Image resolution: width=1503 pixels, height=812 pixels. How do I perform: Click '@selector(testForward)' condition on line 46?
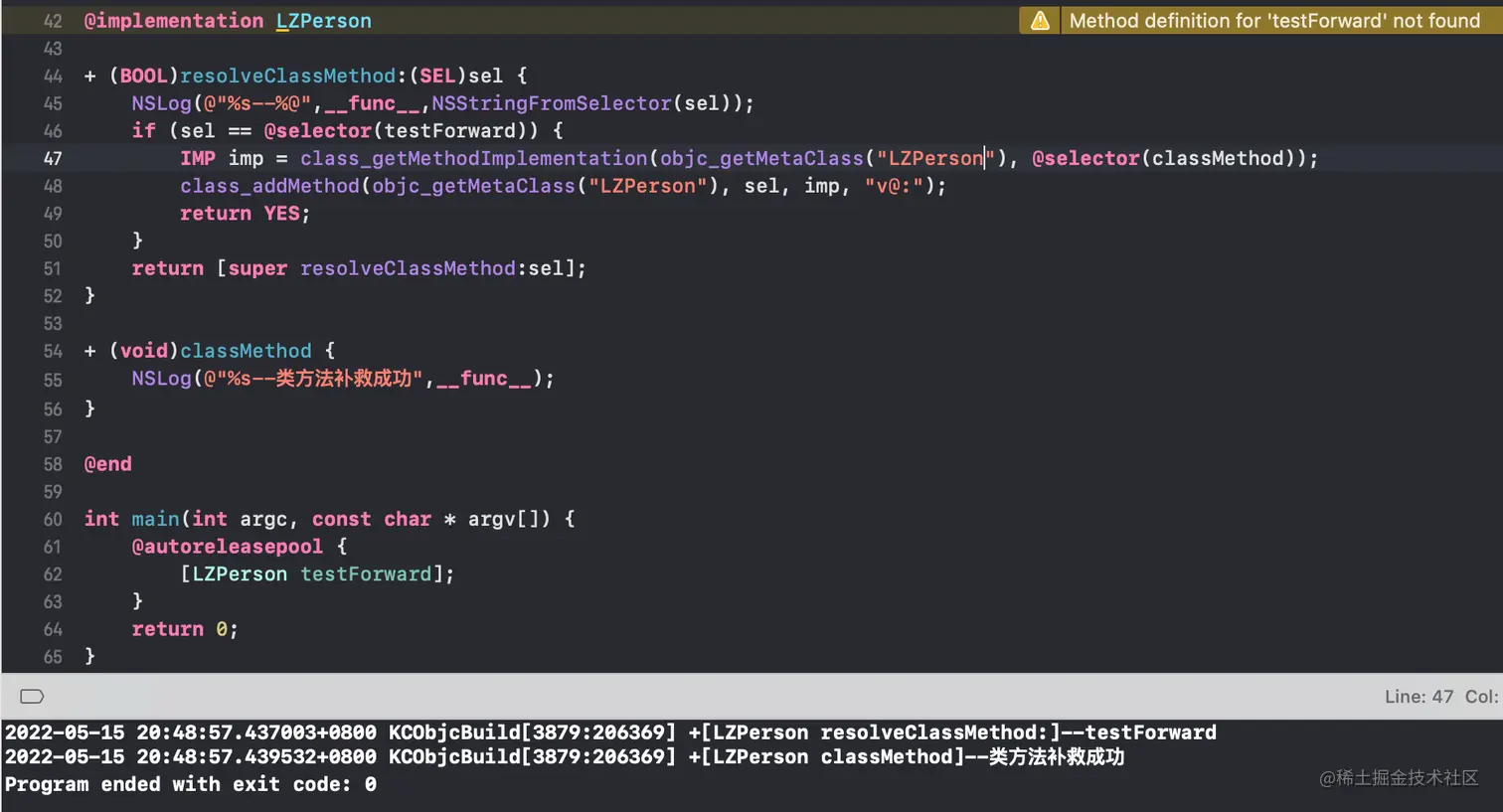401,131
